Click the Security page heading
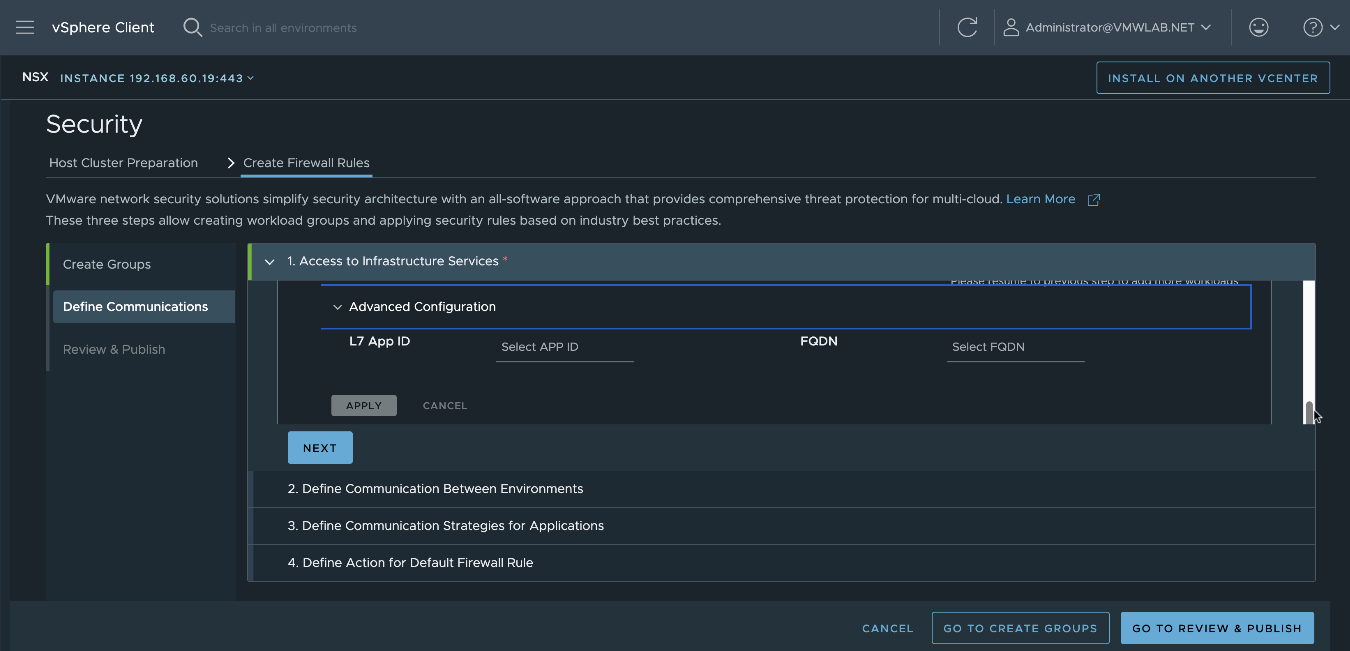This screenshot has height=651, width=1350. [x=94, y=124]
